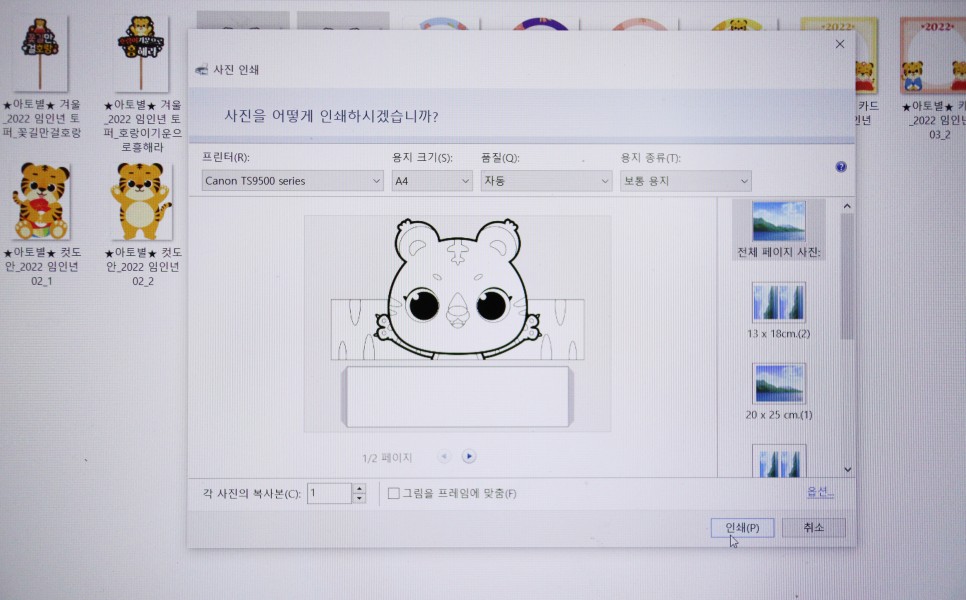Select the 03_2 card file thumbnail
This screenshot has height=600, width=966.
pyautogui.click(x=934, y=56)
